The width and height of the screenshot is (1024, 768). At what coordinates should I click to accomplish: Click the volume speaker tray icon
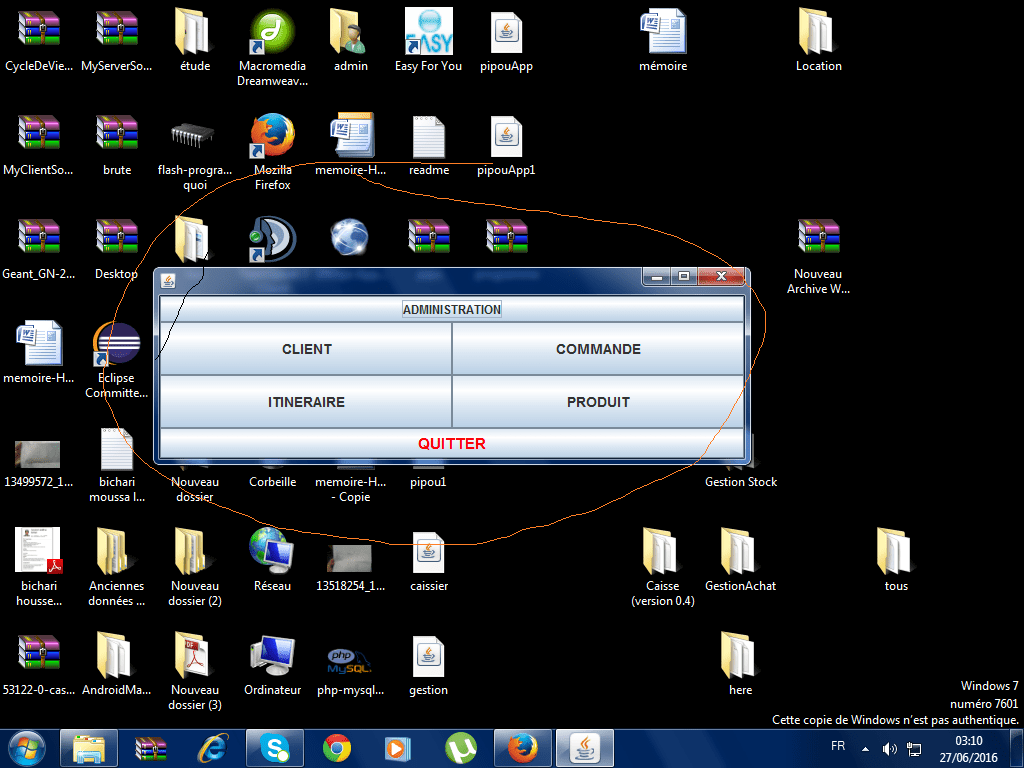tap(889, 749)
